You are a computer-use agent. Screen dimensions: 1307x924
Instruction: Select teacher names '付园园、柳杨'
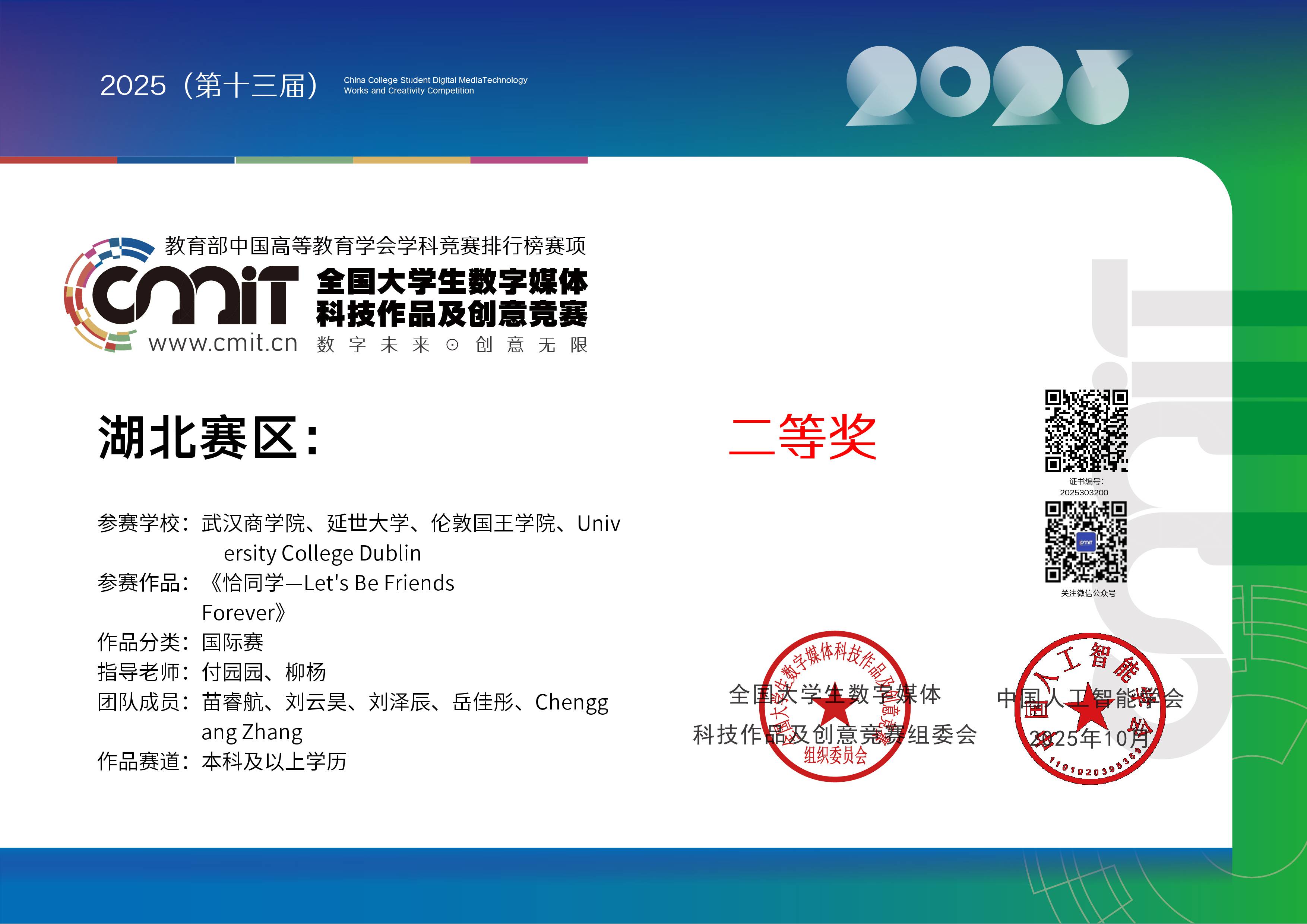(264, 673)
